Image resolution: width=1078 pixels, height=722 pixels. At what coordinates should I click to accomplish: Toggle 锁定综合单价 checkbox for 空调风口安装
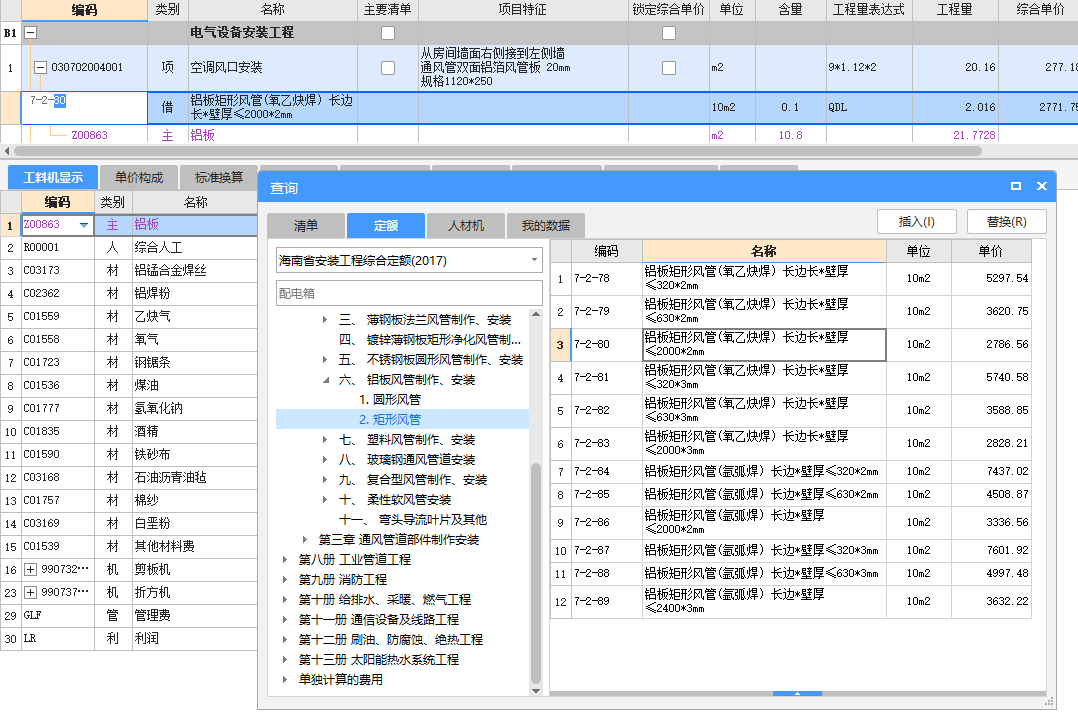tap(668, 68)
